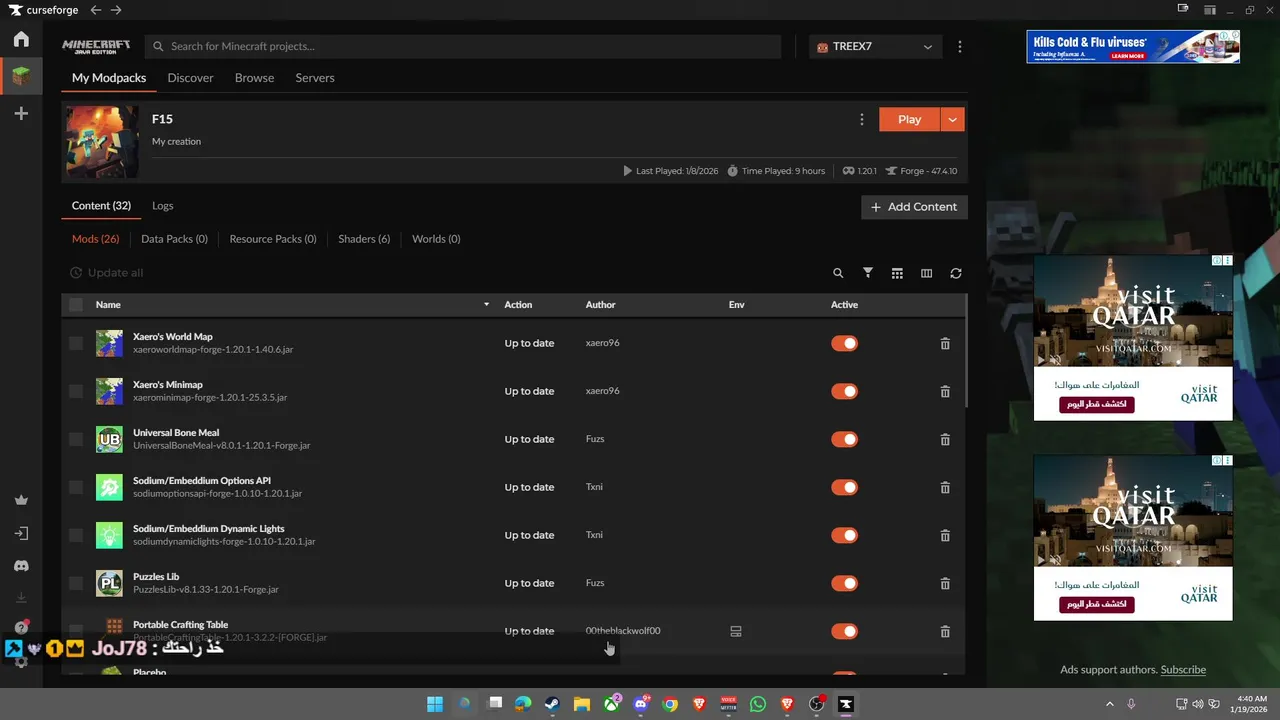Open the column layout icon in mods toolbar

point(926,273)
